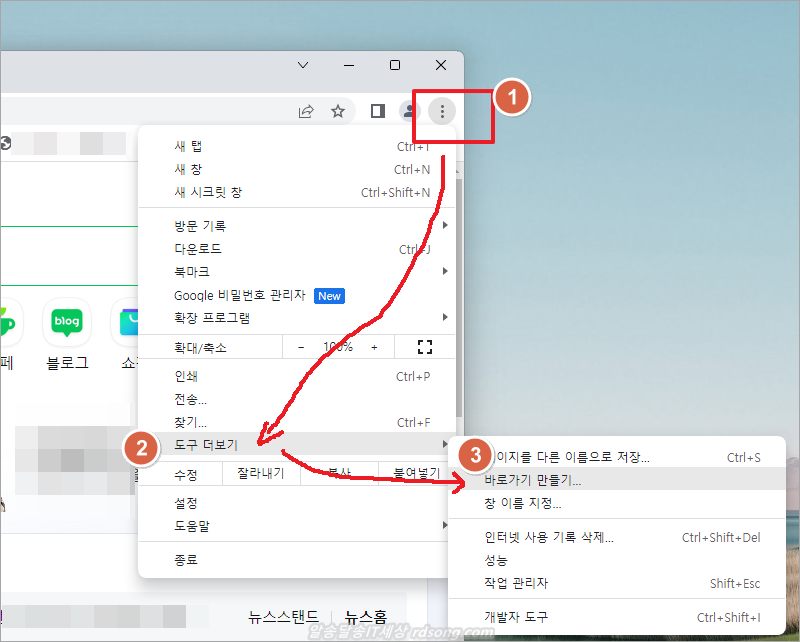Click the Chrome three-dot menu icon
This screenshot has height=642, width=800.
pos(442,112)
